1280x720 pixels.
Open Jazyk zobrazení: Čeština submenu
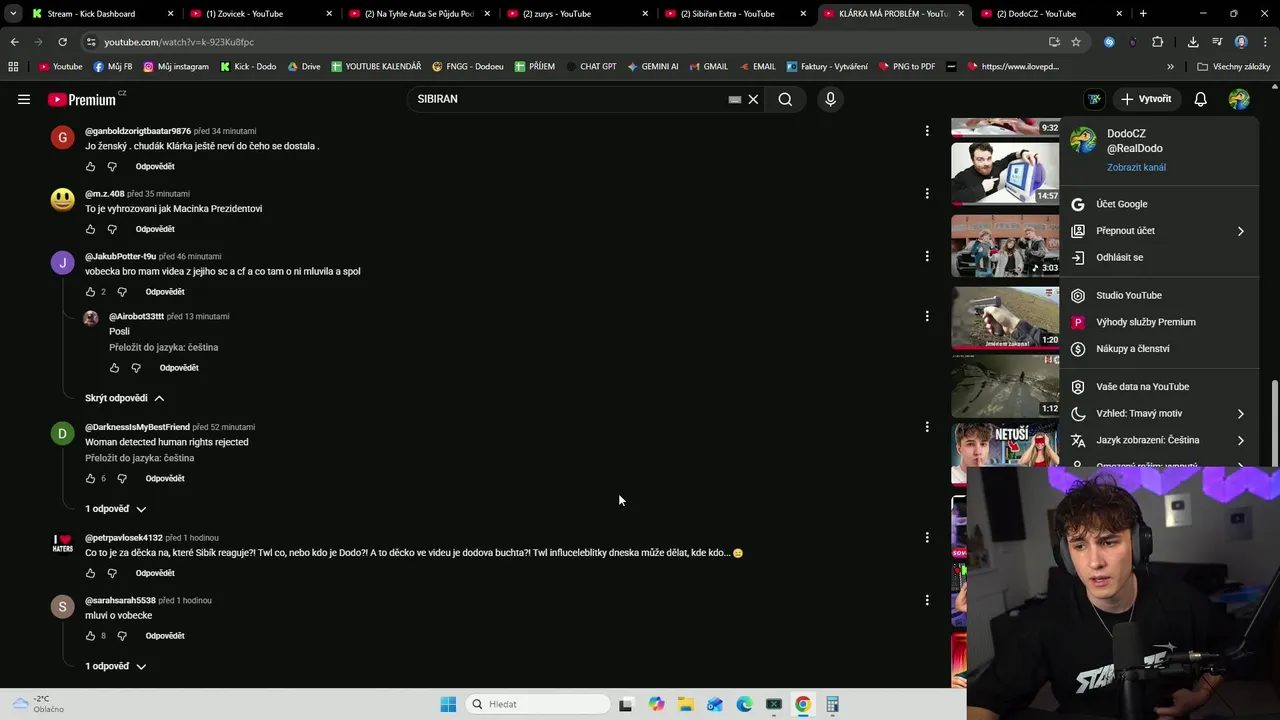(1160, 440)
